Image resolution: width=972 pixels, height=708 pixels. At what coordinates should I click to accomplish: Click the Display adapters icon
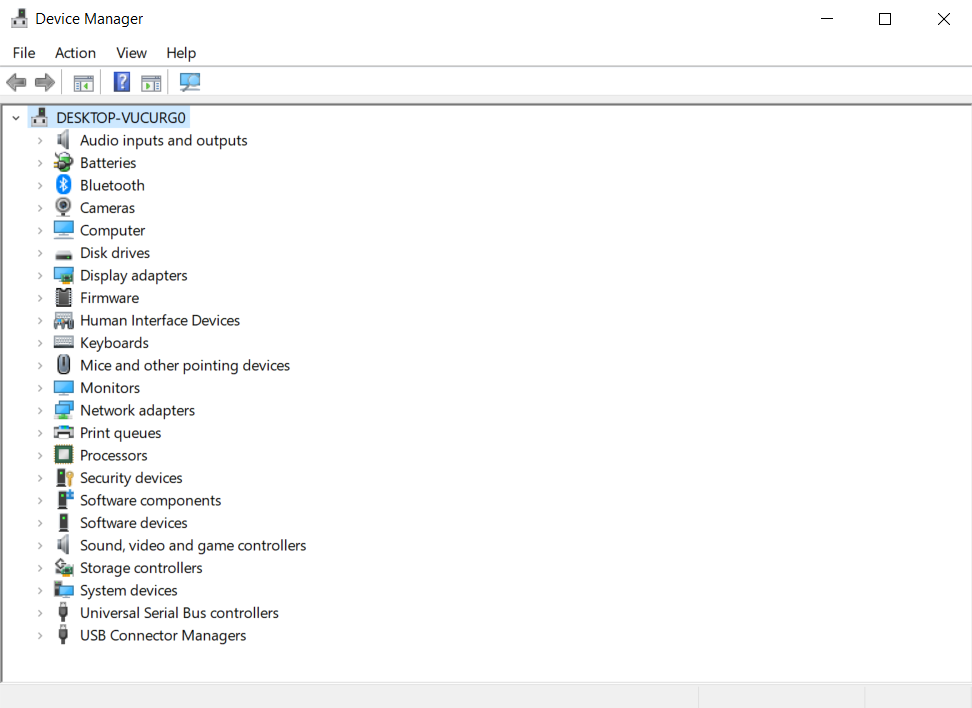(x=63, y=275)
